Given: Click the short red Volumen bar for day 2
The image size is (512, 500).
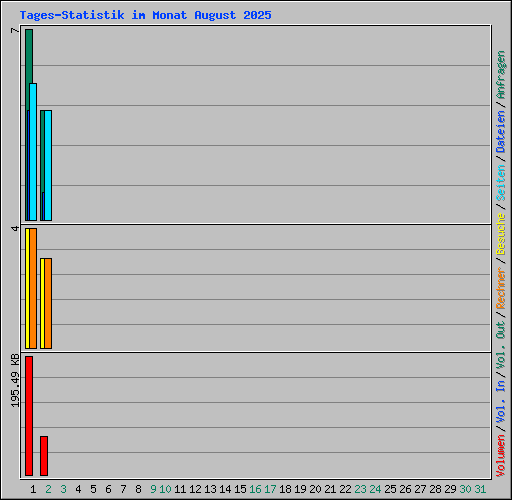Looking at the screenshot, I should coord(44,456).
